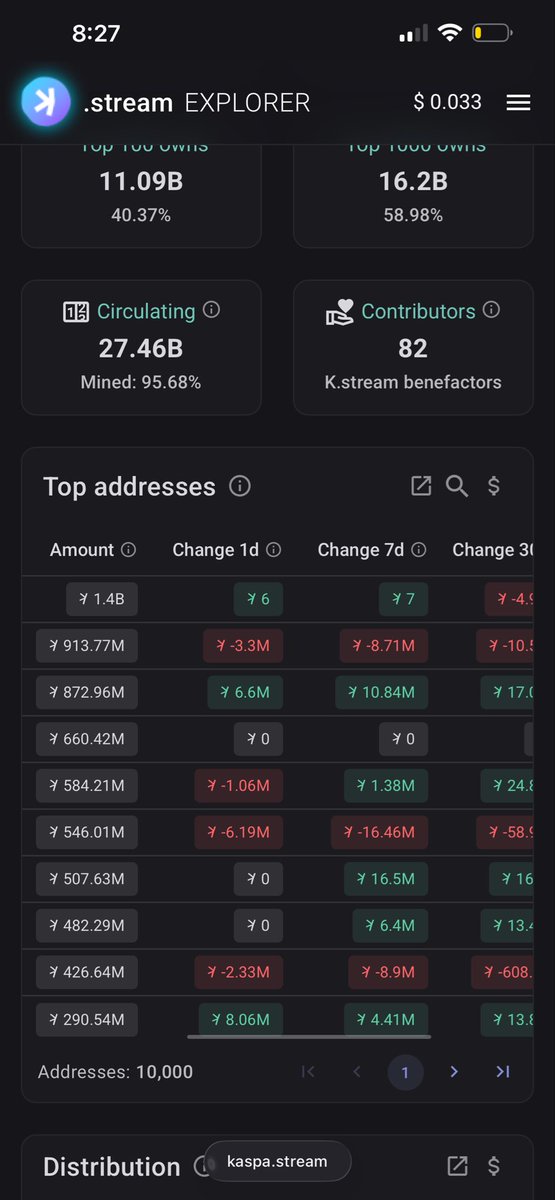Click the 8.06M 1d change value

pos(241,1019)
